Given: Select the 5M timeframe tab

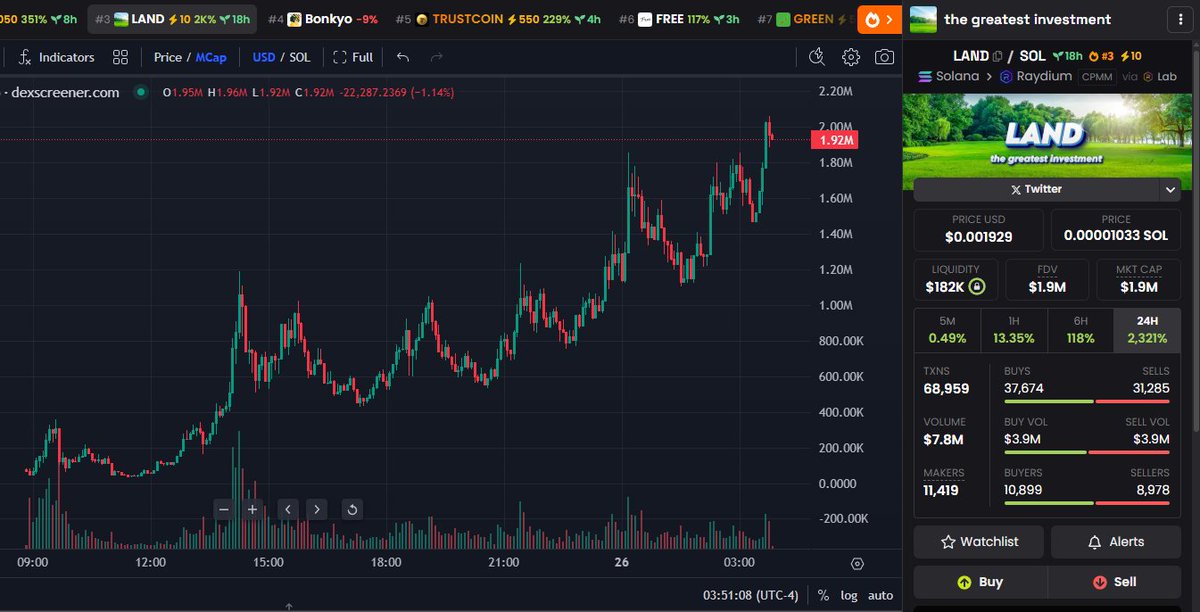Looking at the screenshot, I should 947,330.
